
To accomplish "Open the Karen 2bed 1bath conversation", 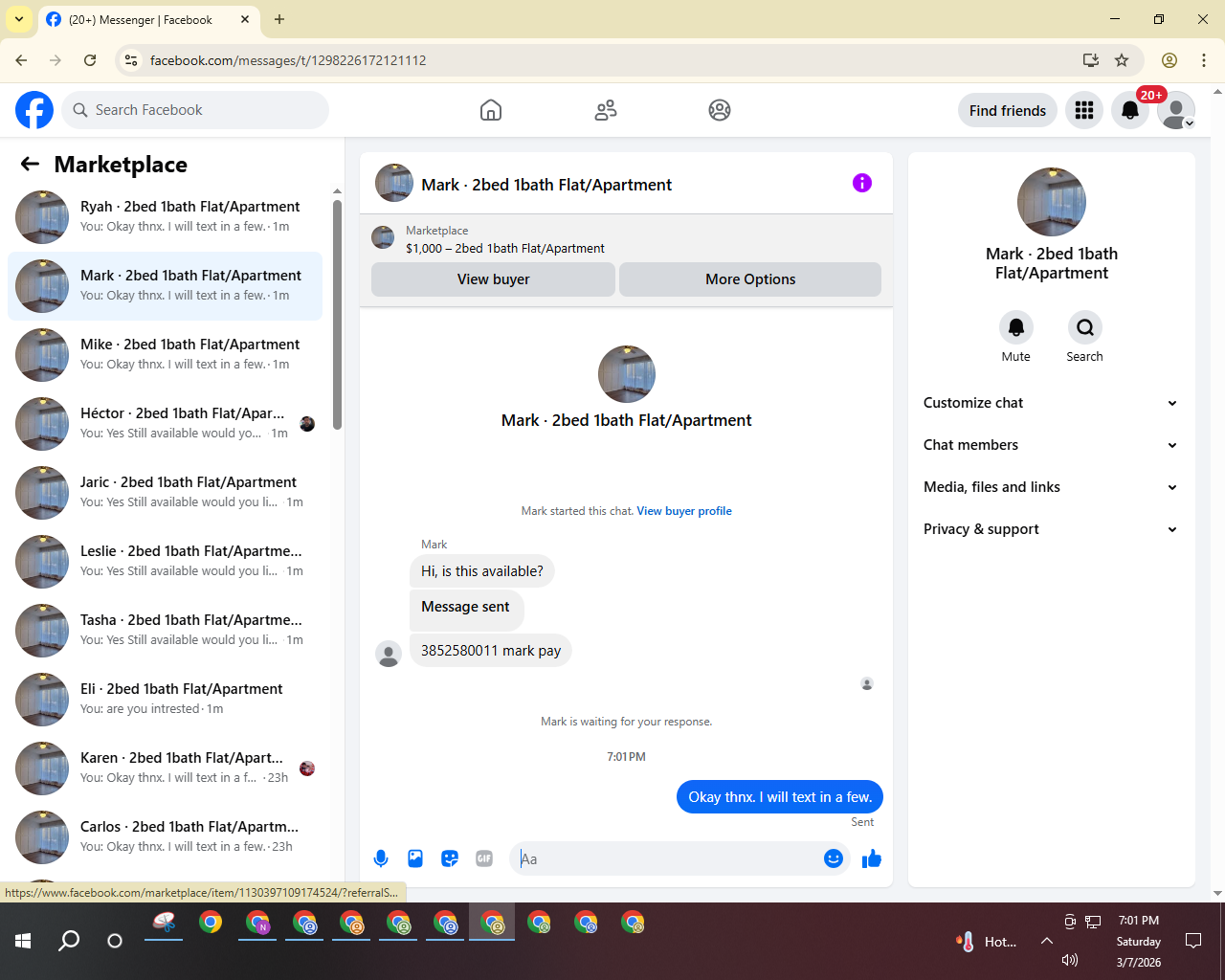I will (165, 768).
